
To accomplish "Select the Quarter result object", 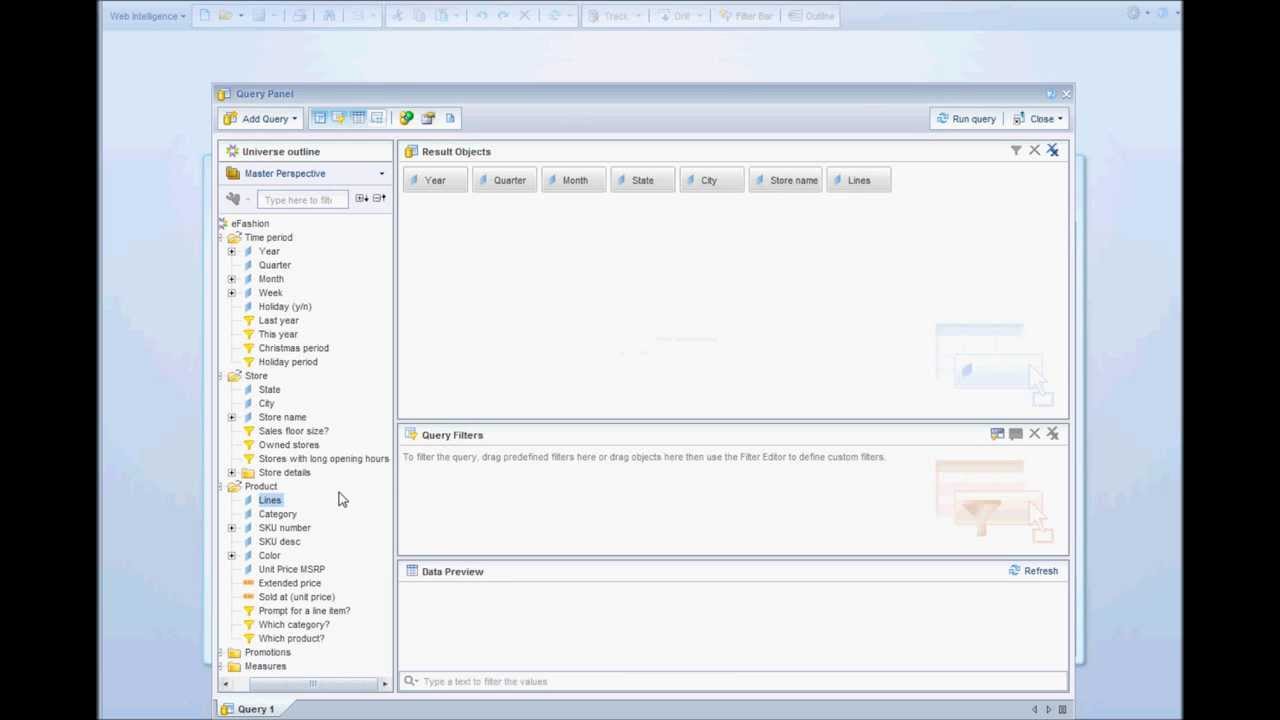I will (504, 180).
